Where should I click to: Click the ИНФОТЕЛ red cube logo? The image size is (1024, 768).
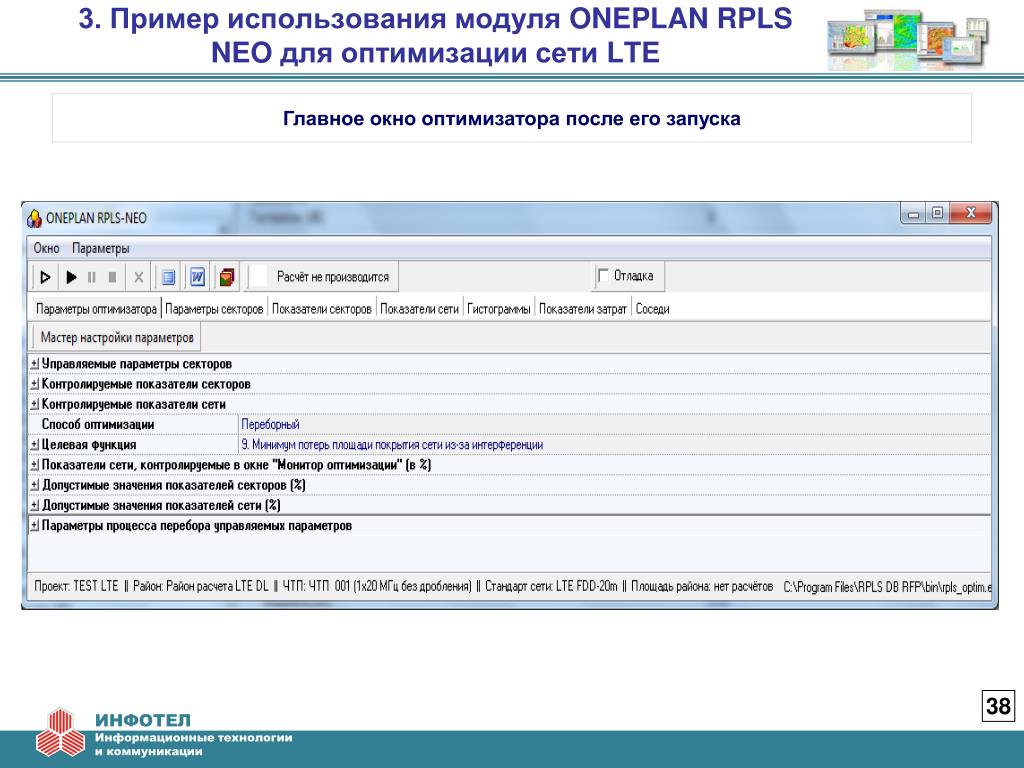60,733
